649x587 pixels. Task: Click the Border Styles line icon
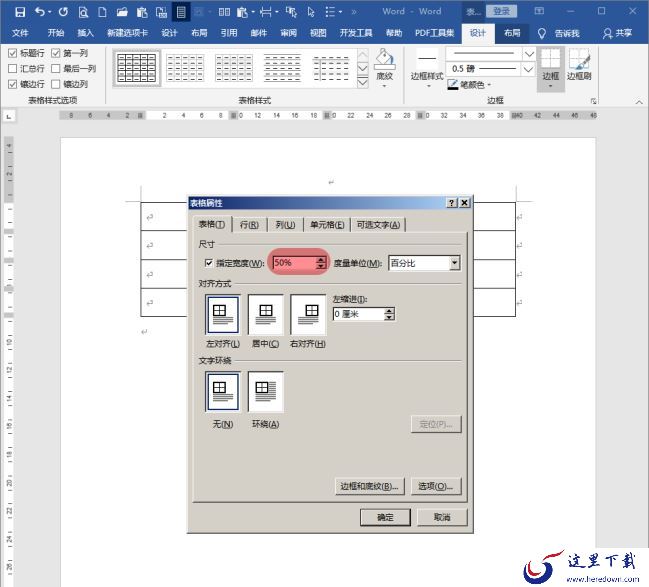click(427, 59)
